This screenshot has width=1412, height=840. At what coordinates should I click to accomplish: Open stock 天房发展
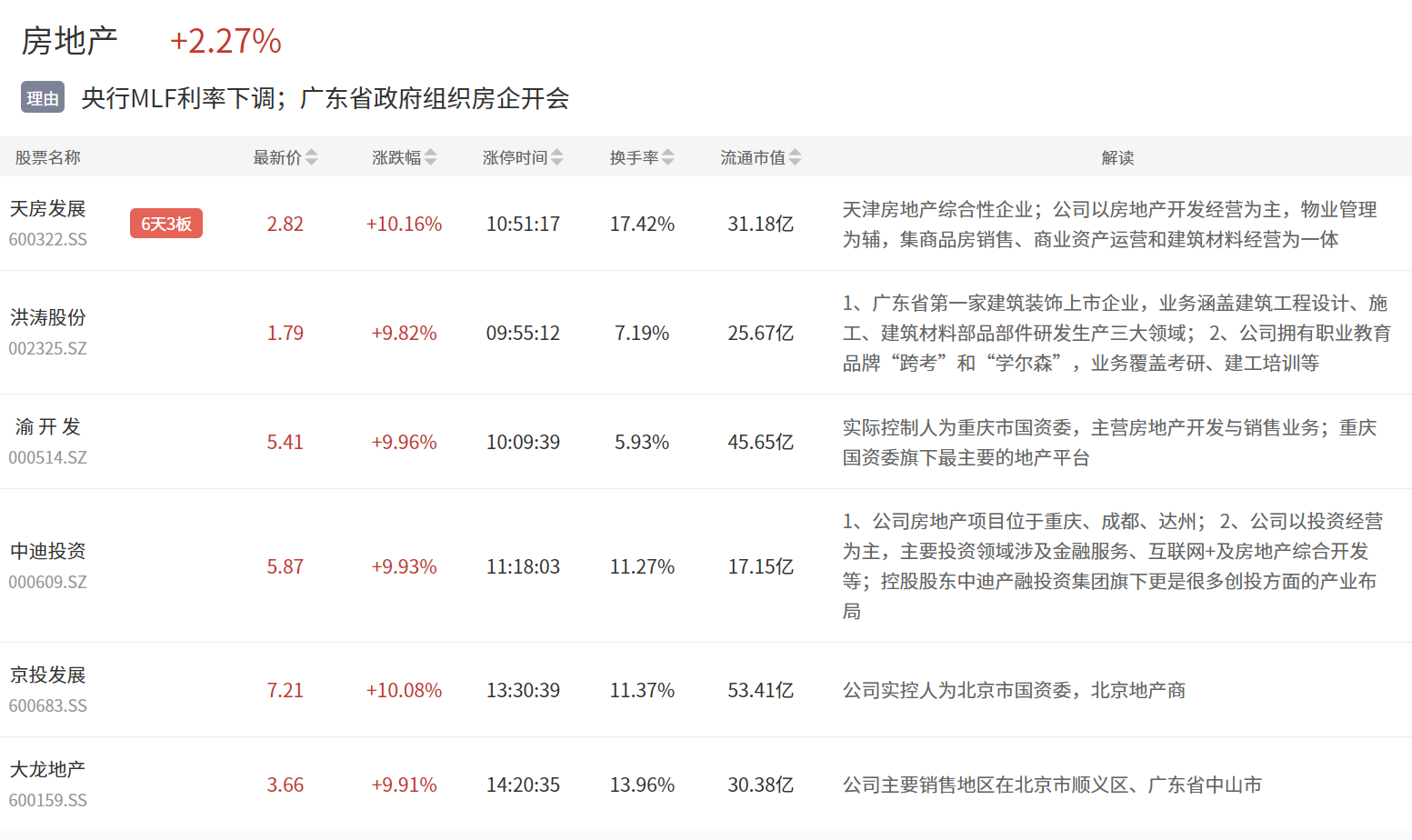click(47, 208)
